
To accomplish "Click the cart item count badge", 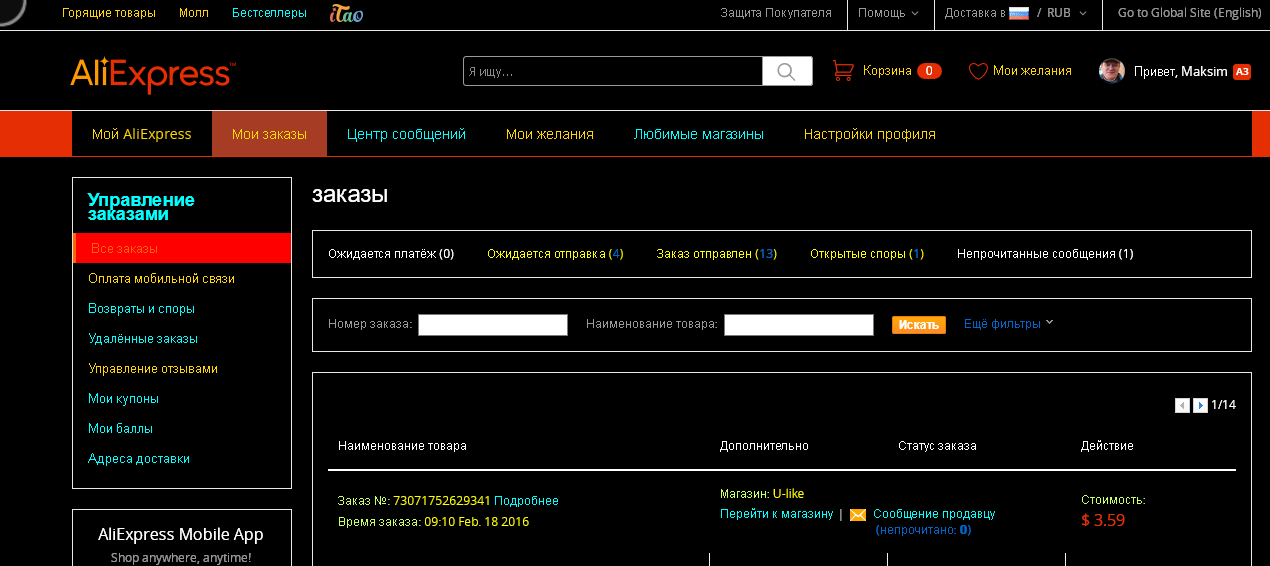I will point(929,71).
